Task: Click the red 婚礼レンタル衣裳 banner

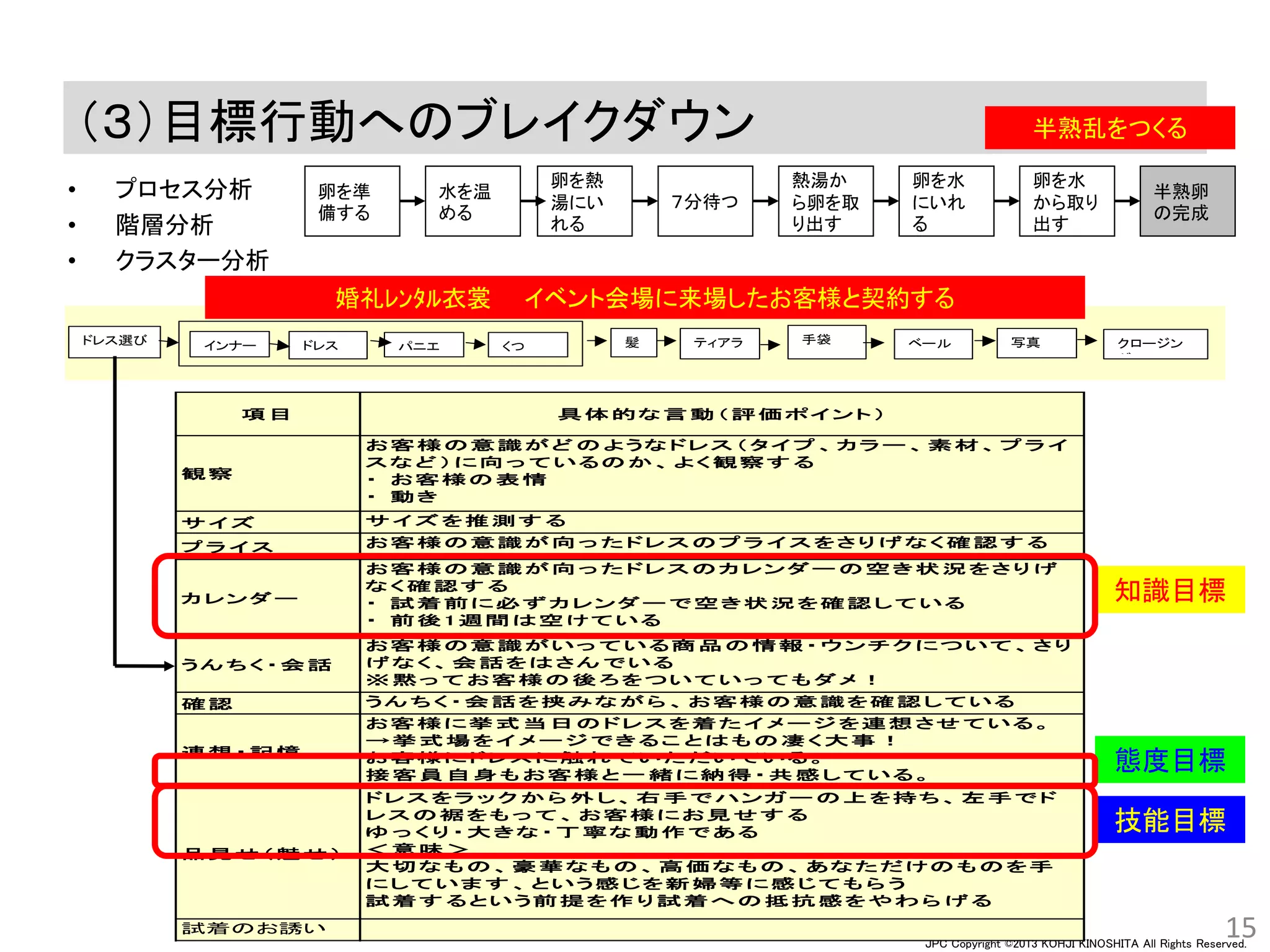Action: coord(644,297)
